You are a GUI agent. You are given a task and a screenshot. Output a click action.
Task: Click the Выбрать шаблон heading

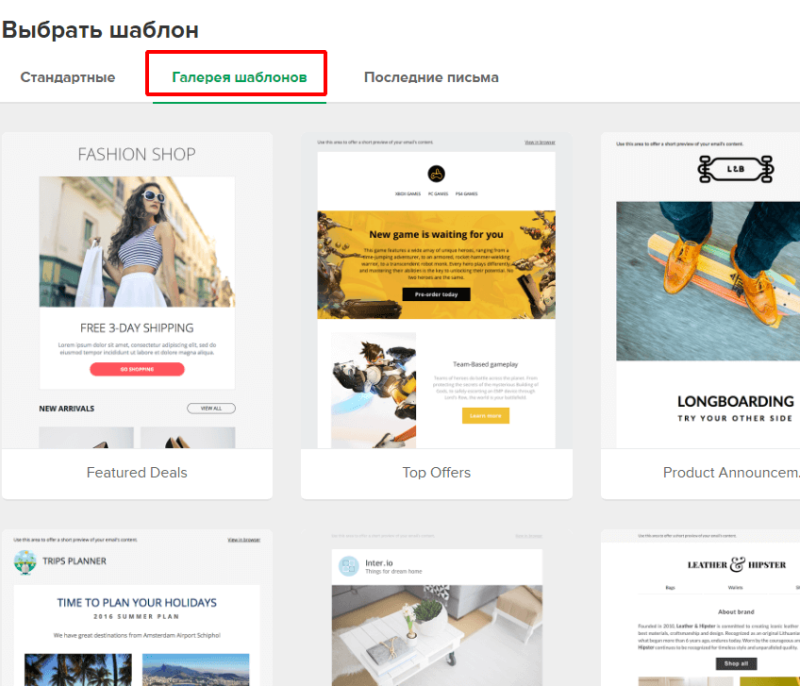pyautogui.click(x=101, y=30)
